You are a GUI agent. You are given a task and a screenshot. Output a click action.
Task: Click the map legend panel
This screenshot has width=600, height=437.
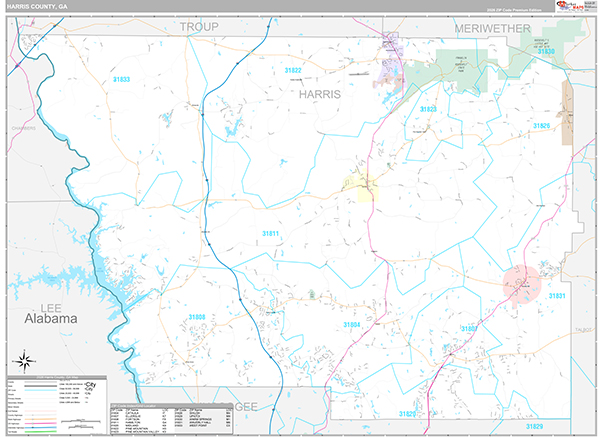click(x=53, y=400)
